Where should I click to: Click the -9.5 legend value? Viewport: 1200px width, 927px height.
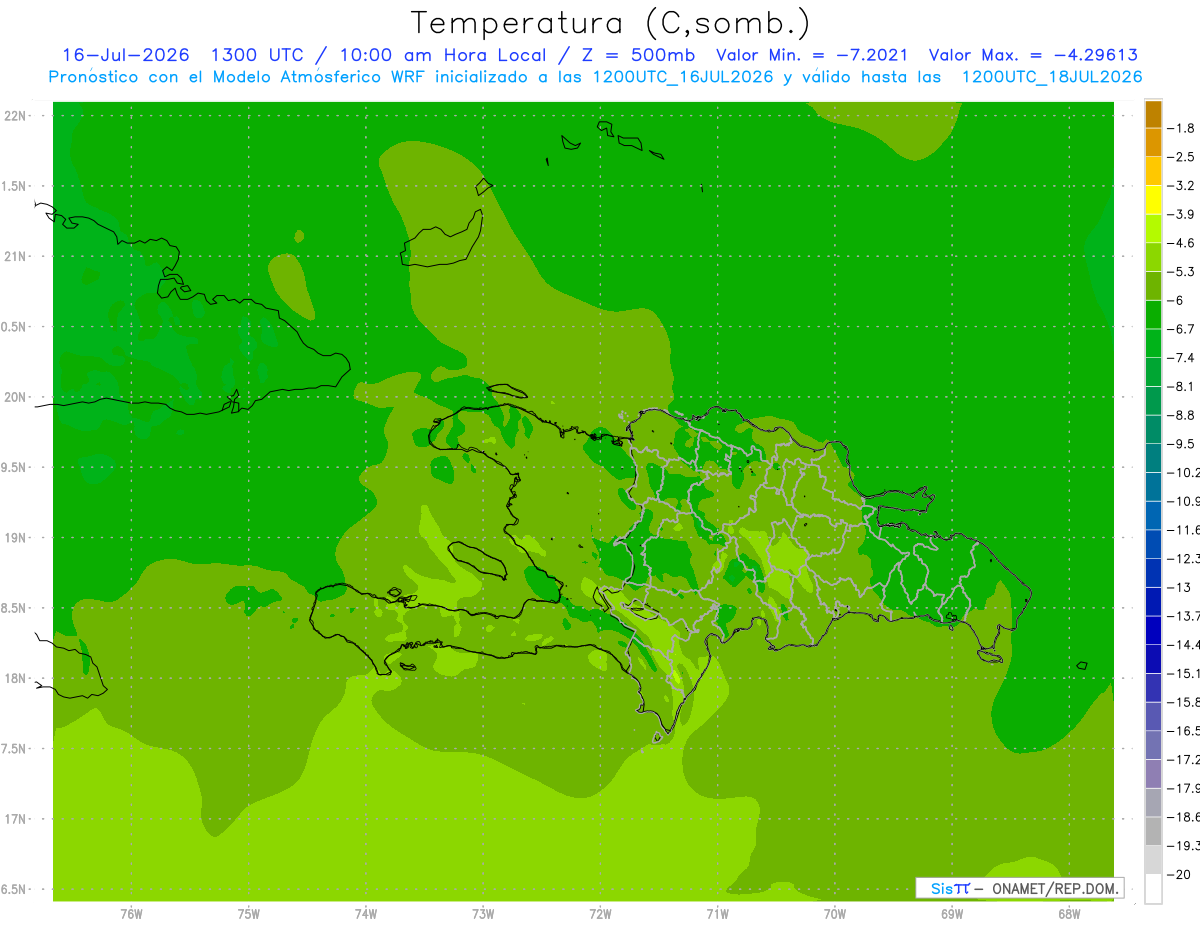pos(1182,443)
